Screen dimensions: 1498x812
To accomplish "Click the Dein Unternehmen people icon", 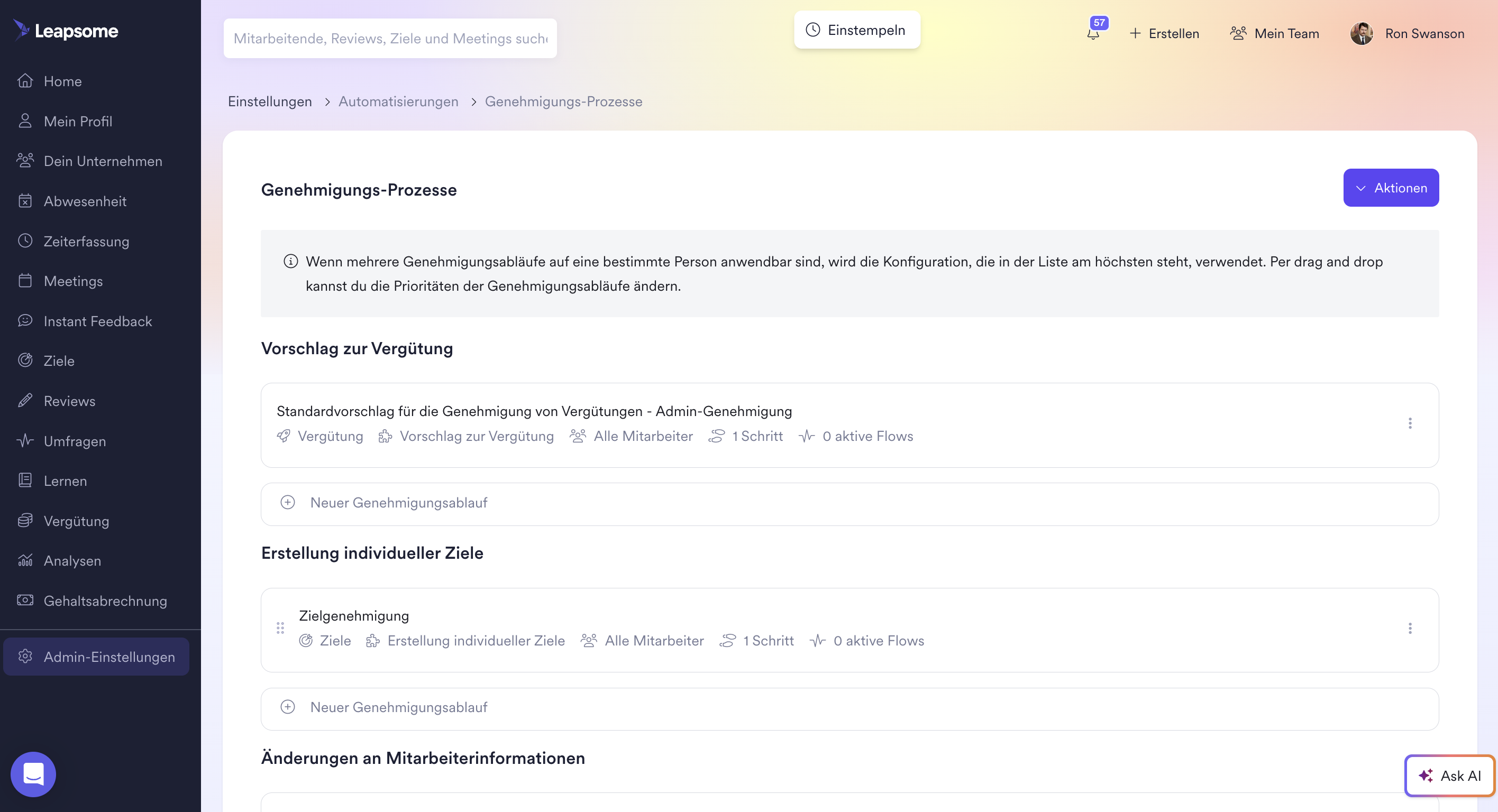I will (x=25, y=160).
